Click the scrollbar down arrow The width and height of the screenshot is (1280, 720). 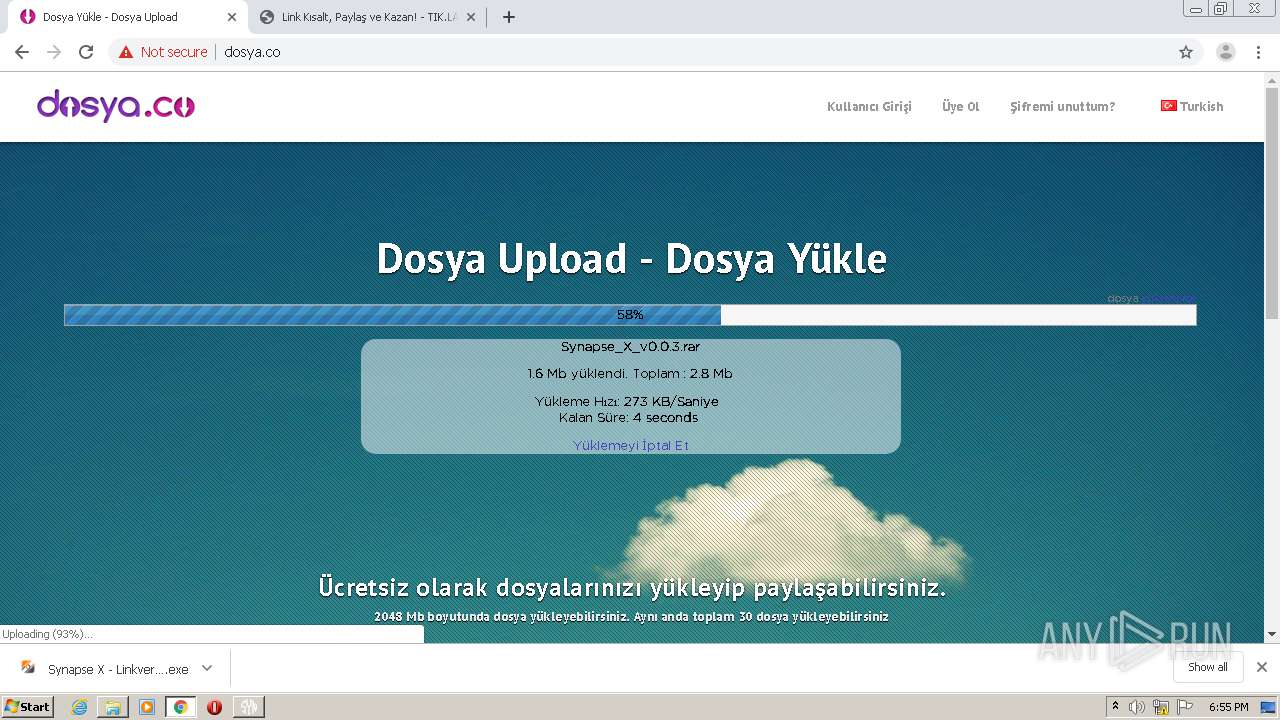(x=1272, y=634)
